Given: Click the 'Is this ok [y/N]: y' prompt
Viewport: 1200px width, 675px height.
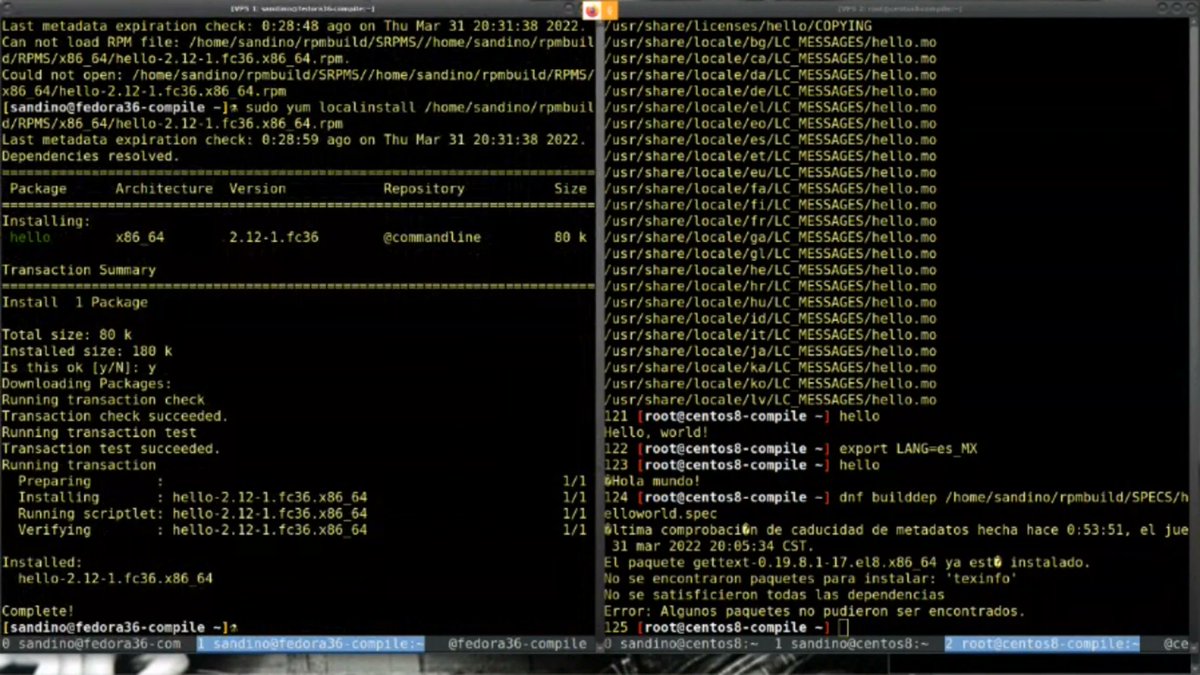Looking at the screenshot, I should [79, 368].
